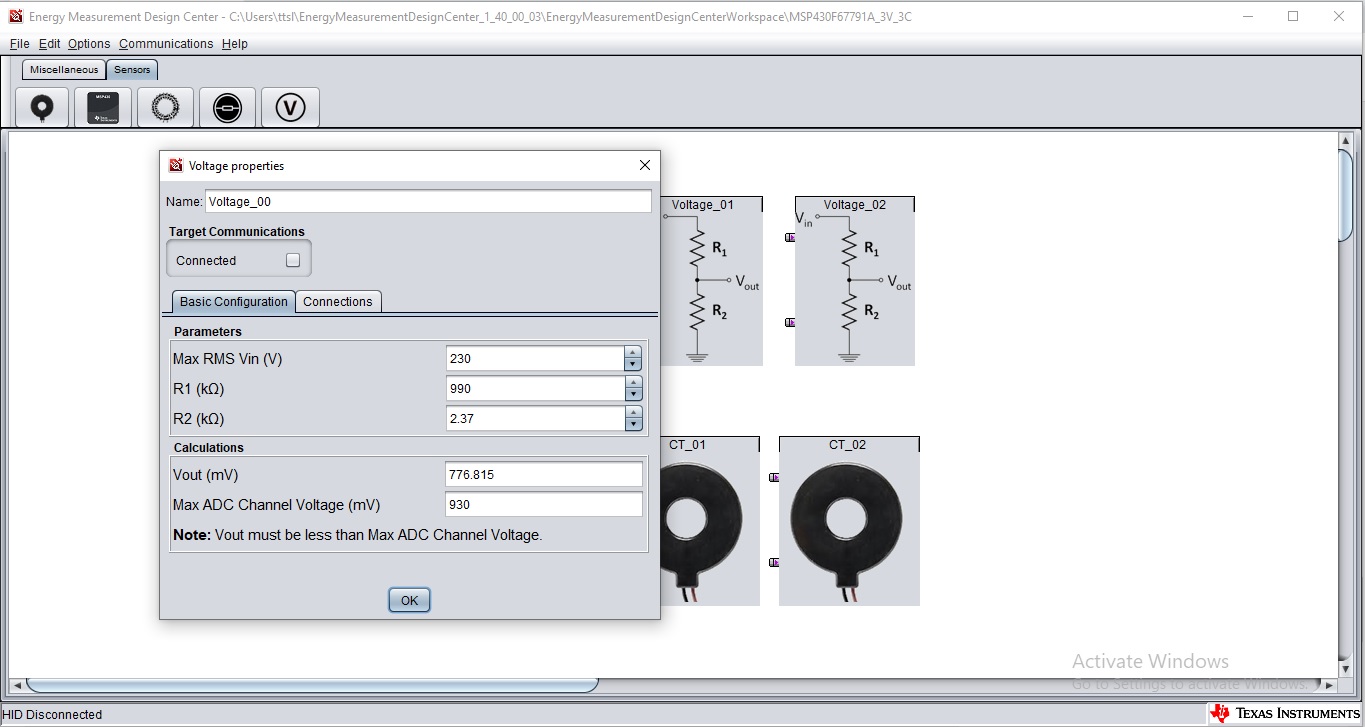
Task: Add a Rogowski coil sensor from toolbar
Action: click(x=165, y=107)
